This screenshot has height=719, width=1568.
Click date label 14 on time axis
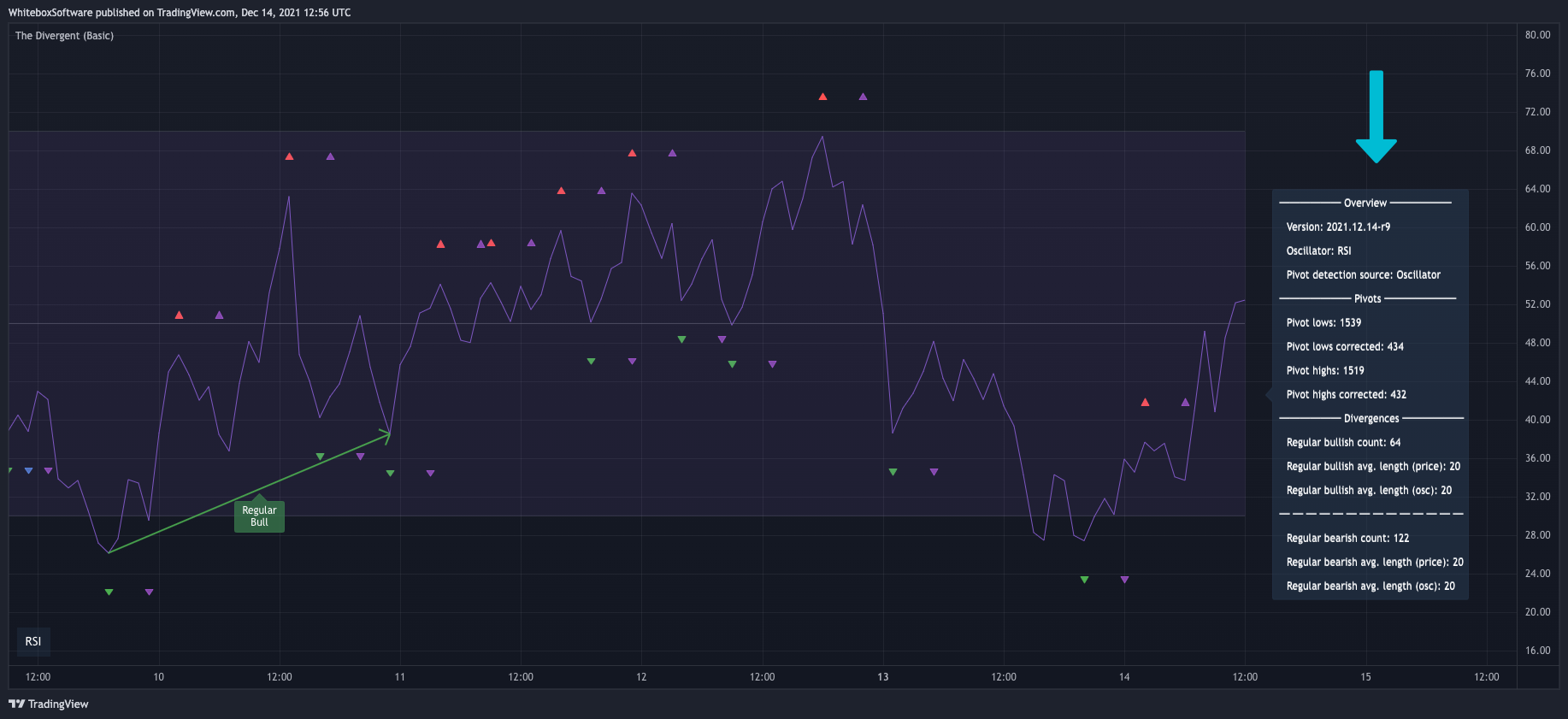pos(1124,677)
